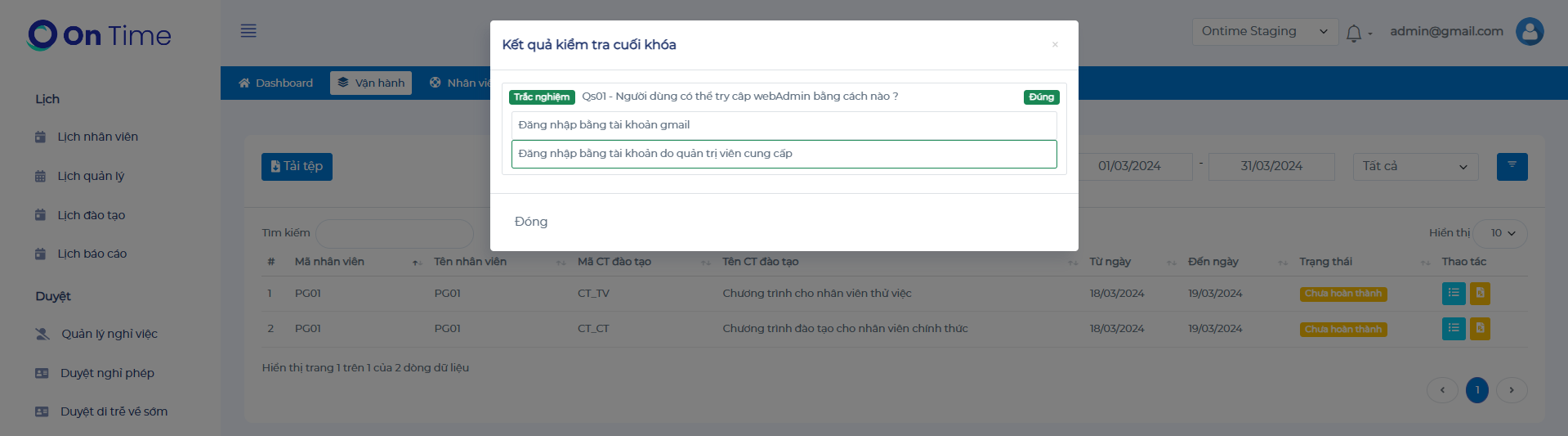Open list action for CT_CT row
This screenshot has width=1568, height=436.
(x=1453, y=329)
